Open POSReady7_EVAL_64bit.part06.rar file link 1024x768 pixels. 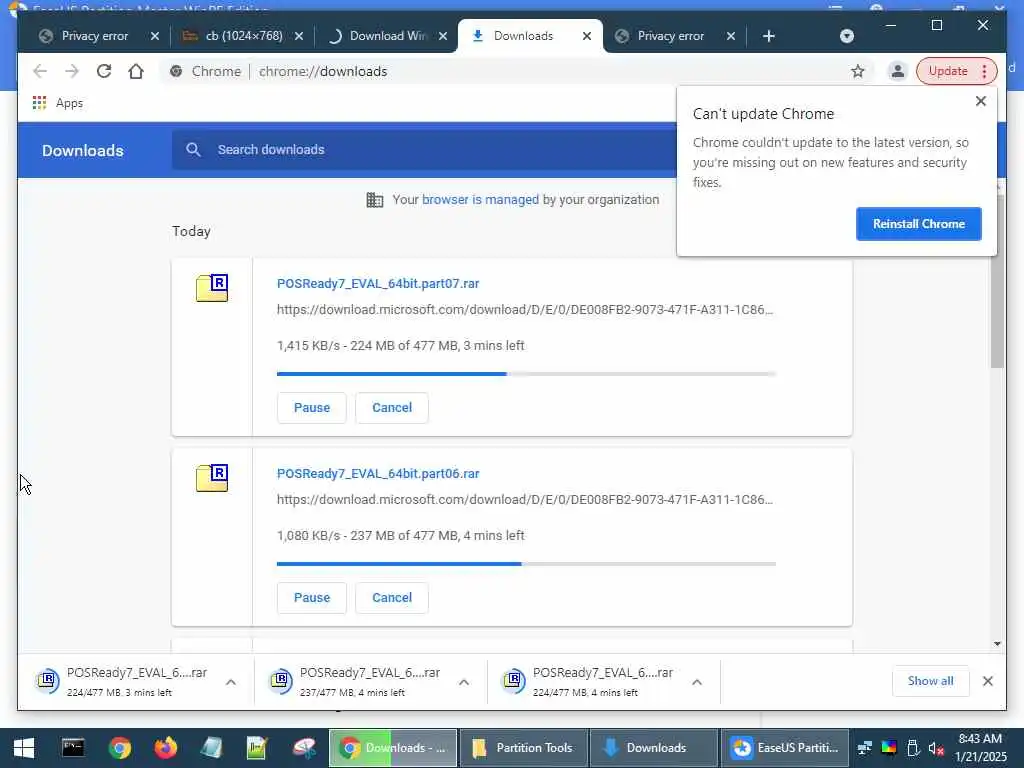pyautogui.click(x=378, y=473)
